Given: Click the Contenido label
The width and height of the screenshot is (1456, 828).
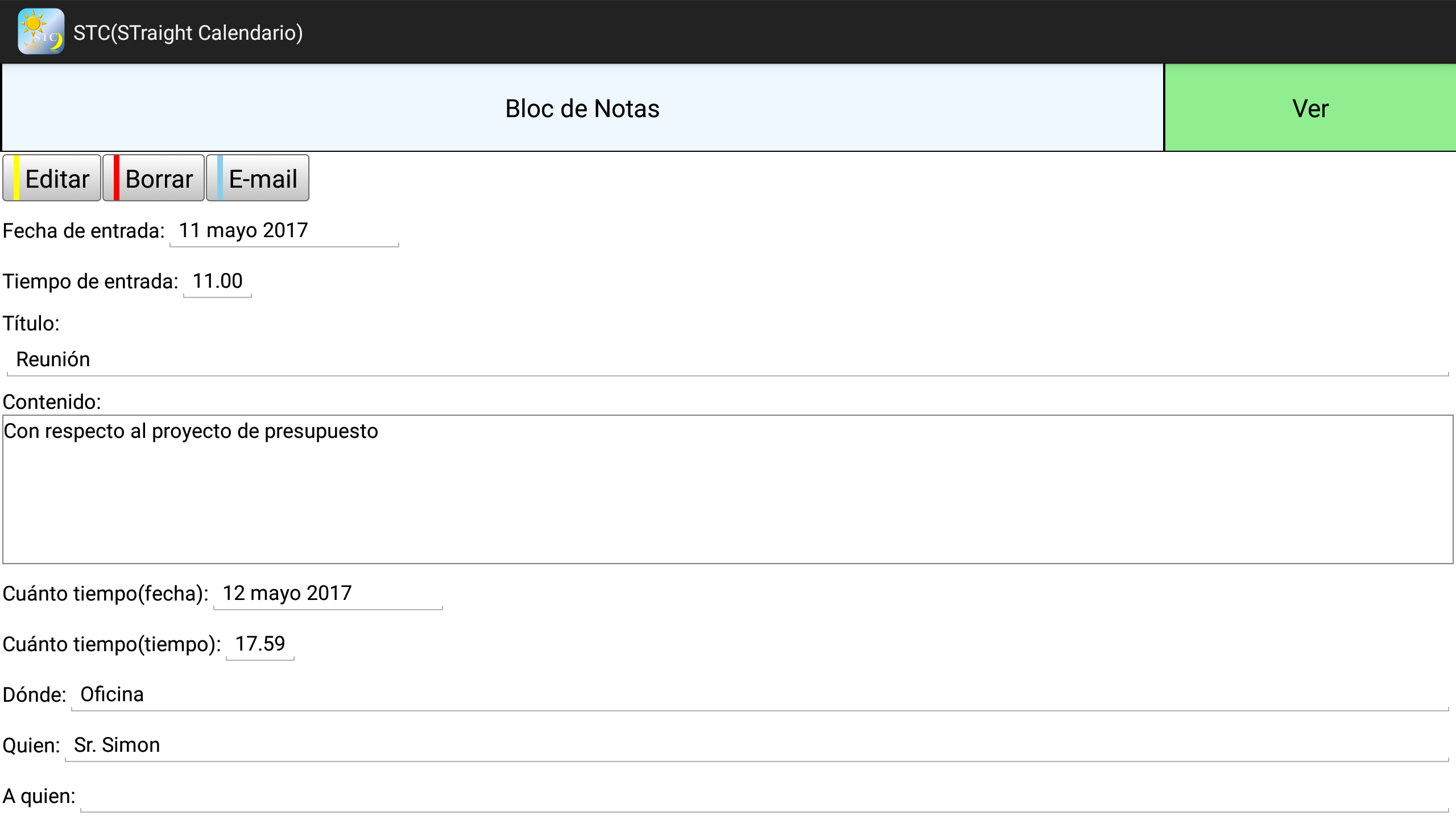Looking at the screenshot, I should coord(52,402).
